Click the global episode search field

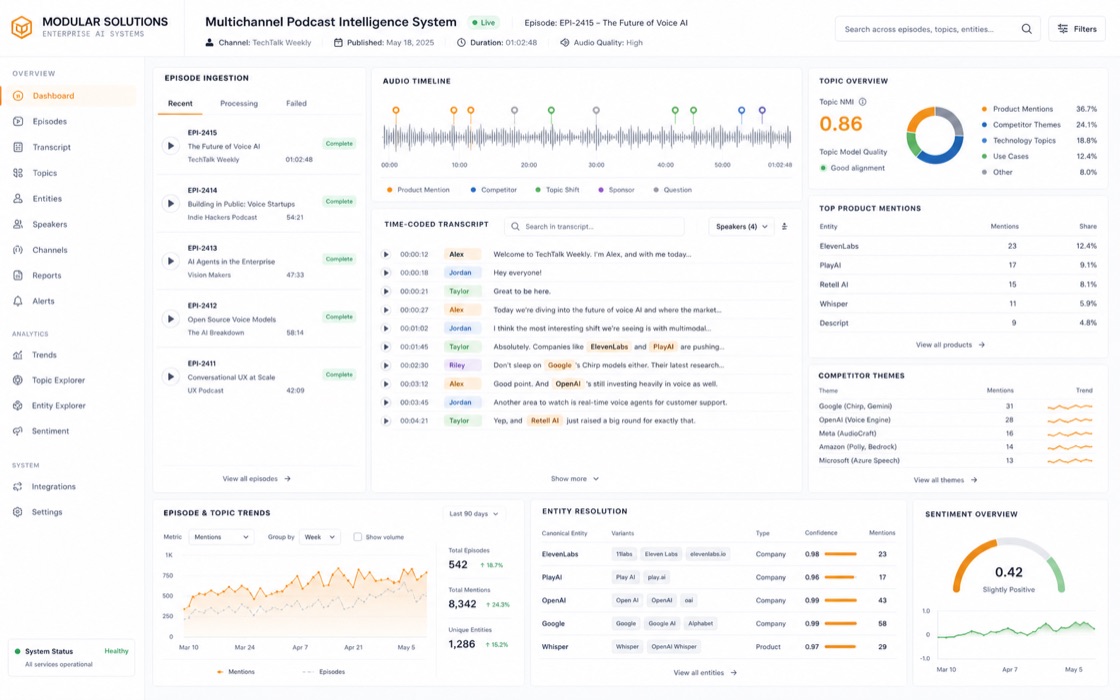click(x=937, y=29)
